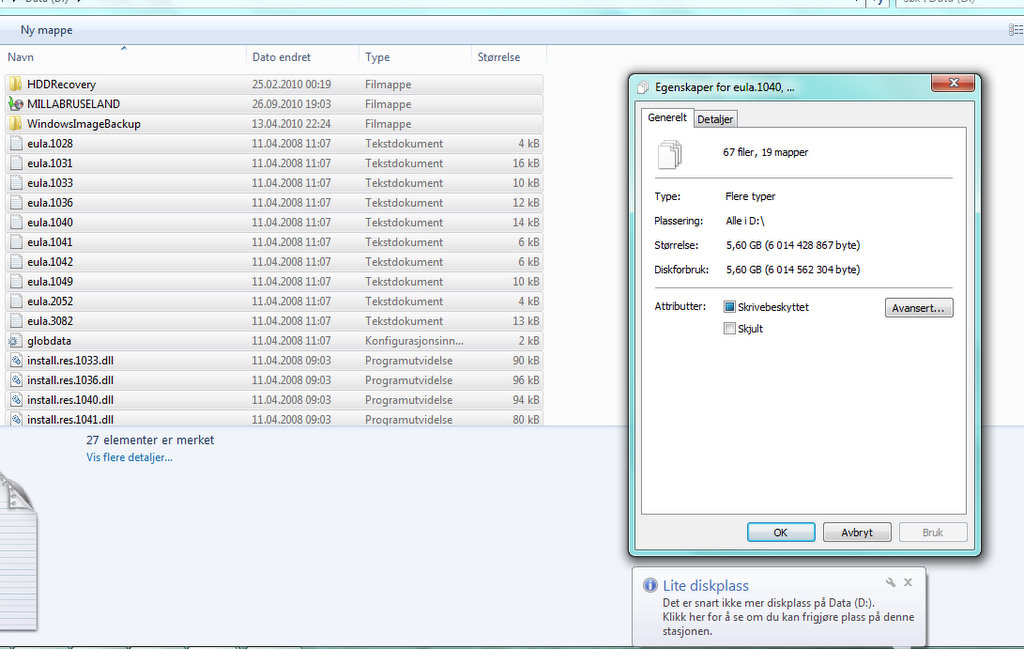Click the eula.1033 file icon
This screenshot has height=649, width=1024.
pyautogui.click(x=16, y=183)
